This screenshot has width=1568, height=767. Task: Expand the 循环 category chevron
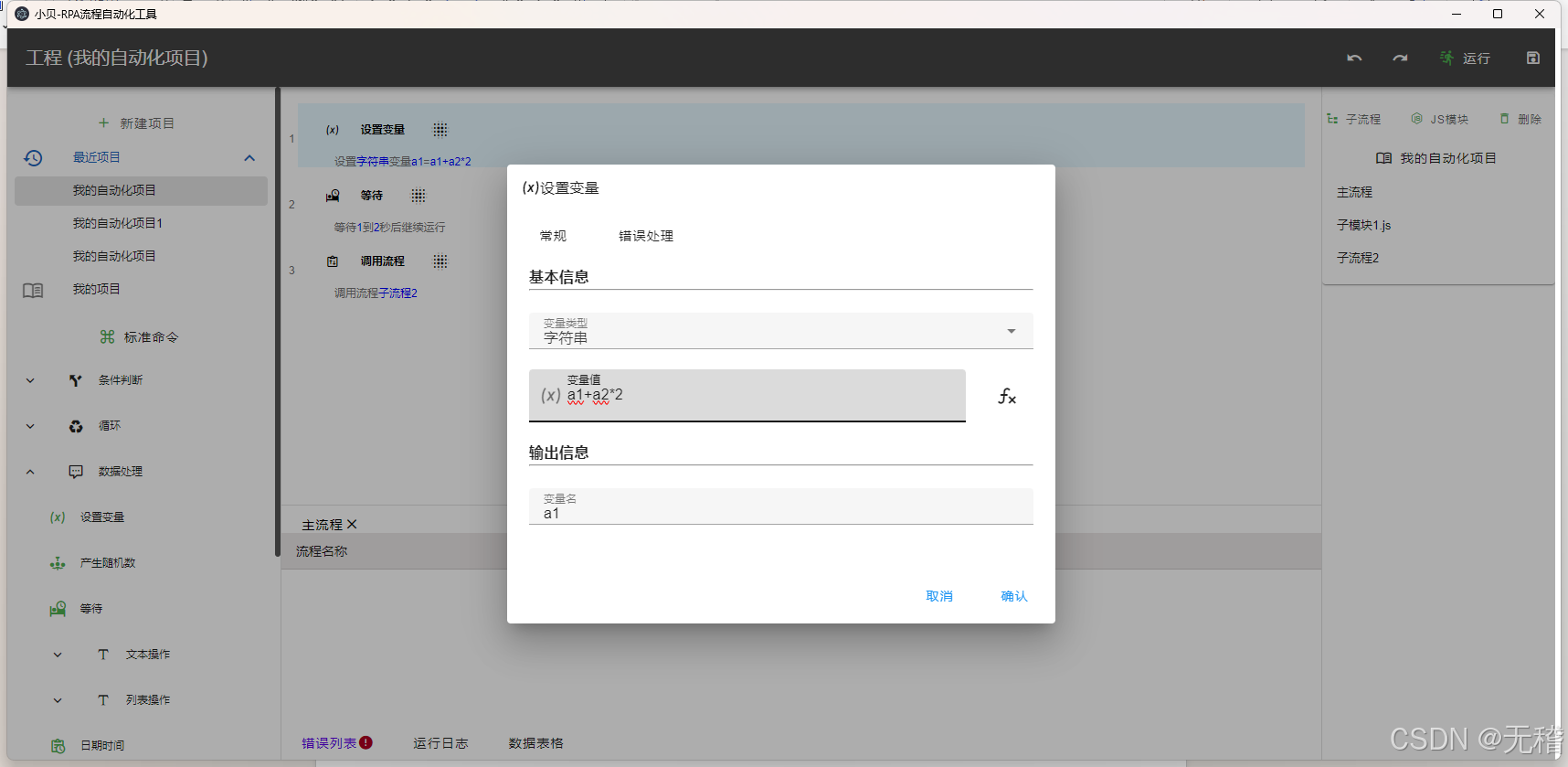pyautogui.click(x=30, y=426)
